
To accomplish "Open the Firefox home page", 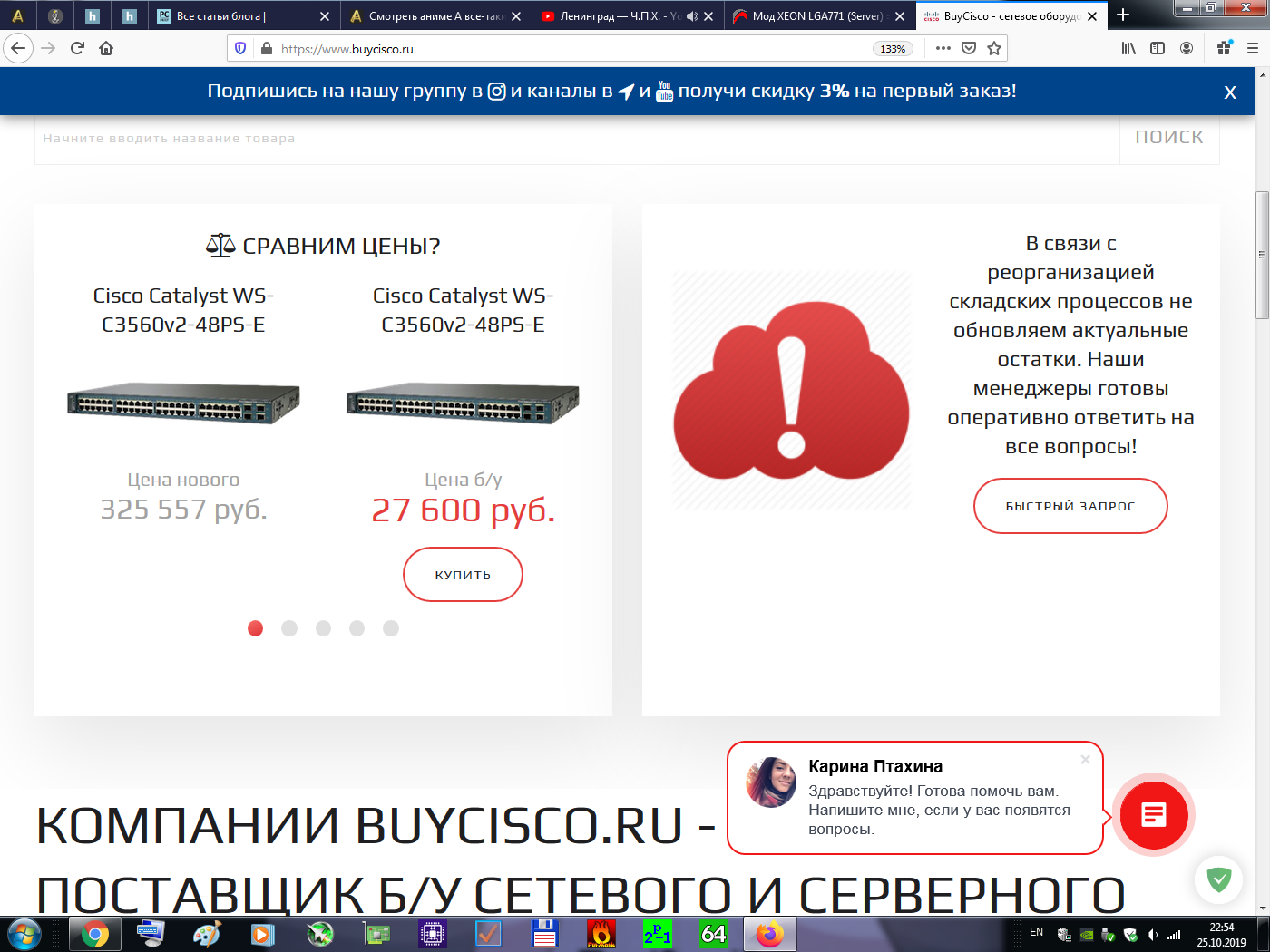I will tap(106, 48).
